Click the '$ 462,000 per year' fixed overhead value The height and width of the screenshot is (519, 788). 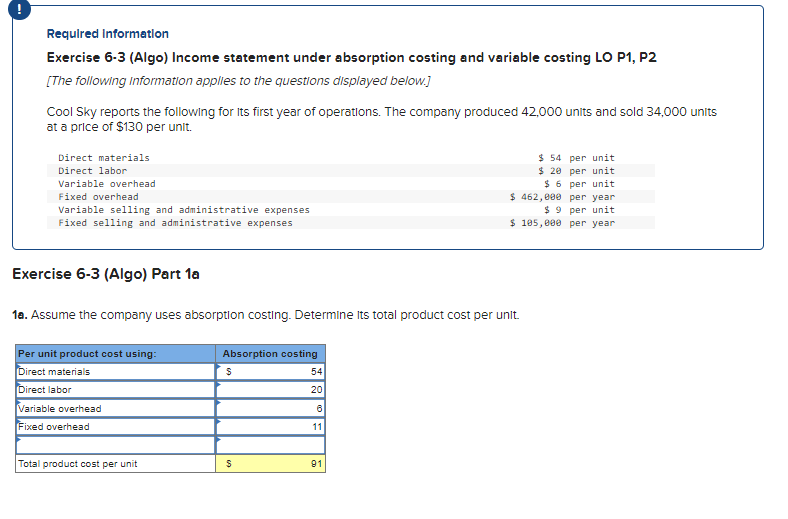coord(562,197)
